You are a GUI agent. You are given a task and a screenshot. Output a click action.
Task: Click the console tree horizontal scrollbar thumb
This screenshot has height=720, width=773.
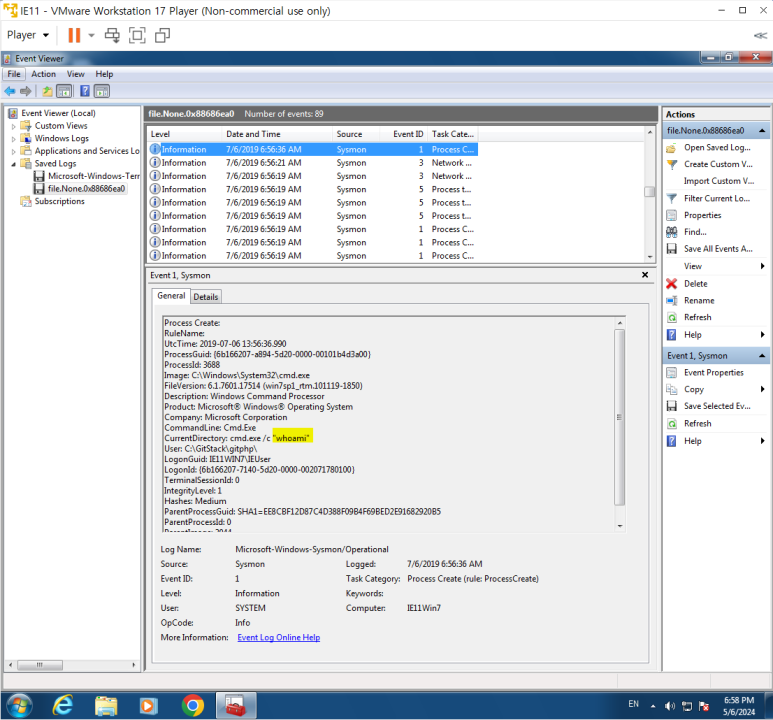coord(40,665)
